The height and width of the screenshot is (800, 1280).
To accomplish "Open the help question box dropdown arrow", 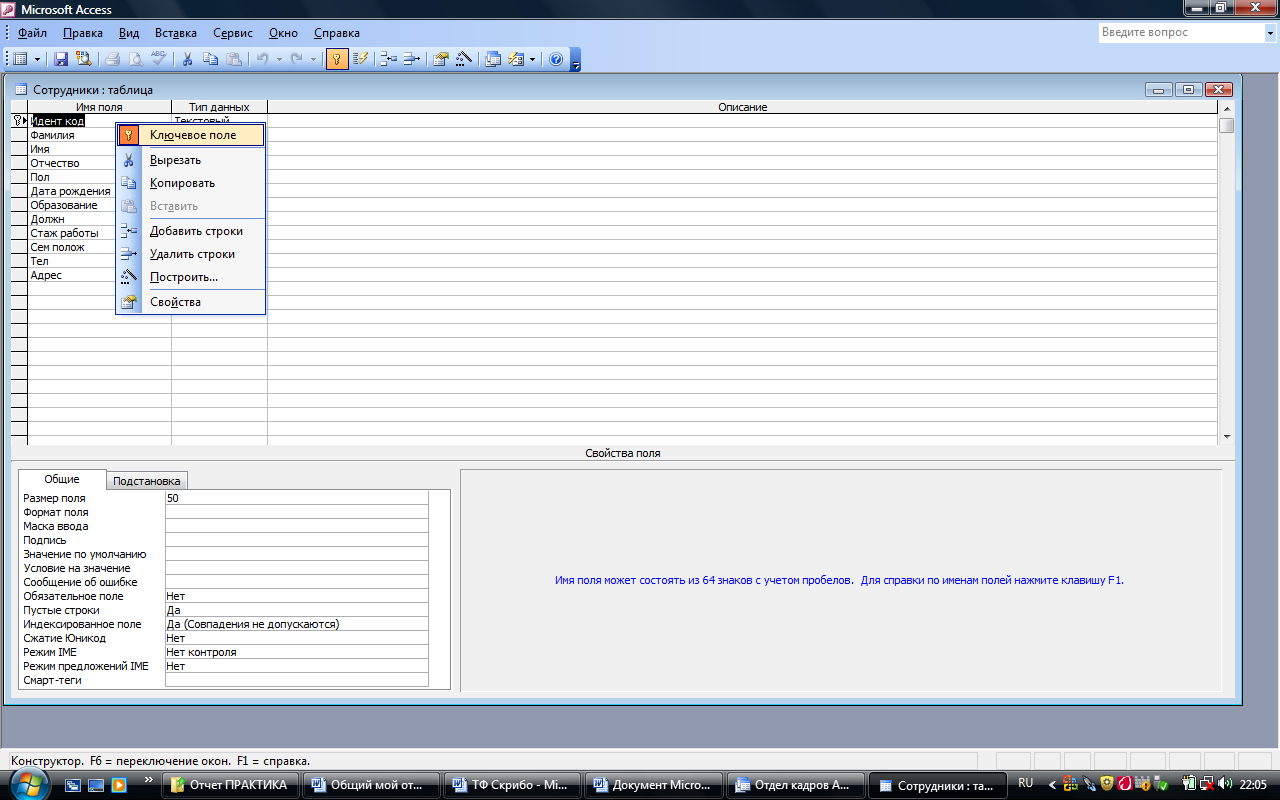I will coord(1269,32).
